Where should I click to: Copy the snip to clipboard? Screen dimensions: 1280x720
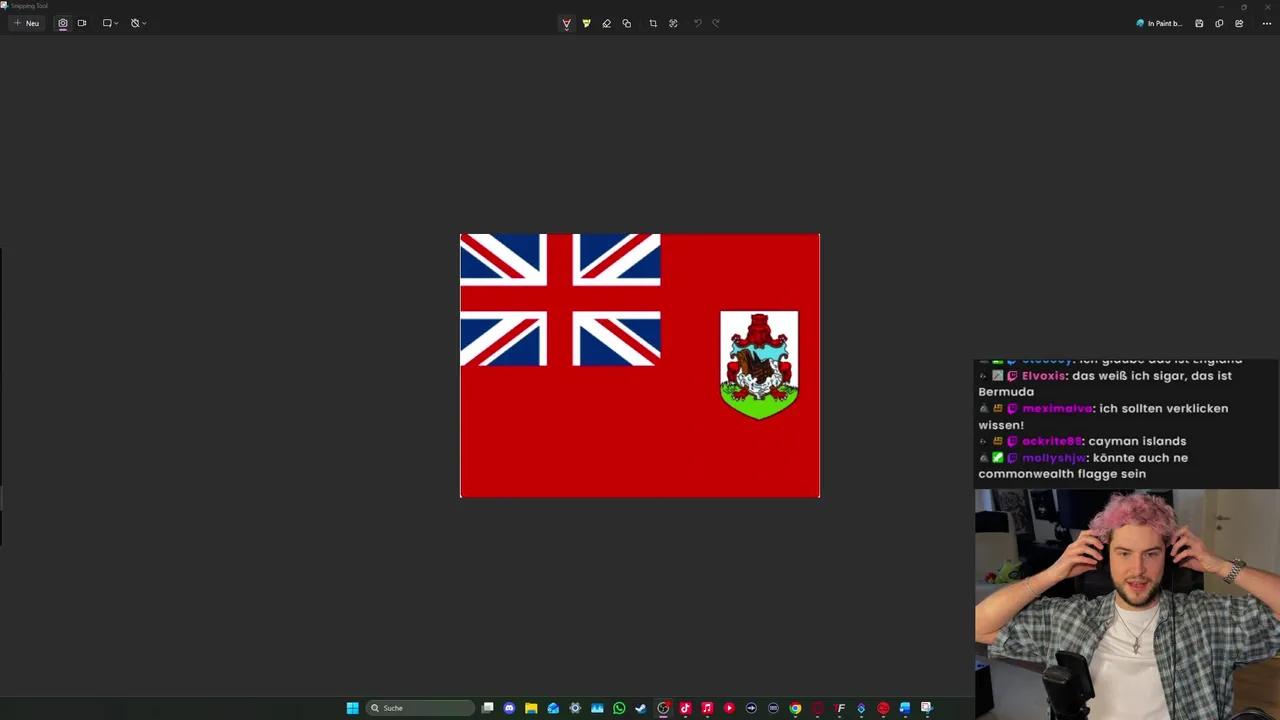click(x=1219, y=23)
